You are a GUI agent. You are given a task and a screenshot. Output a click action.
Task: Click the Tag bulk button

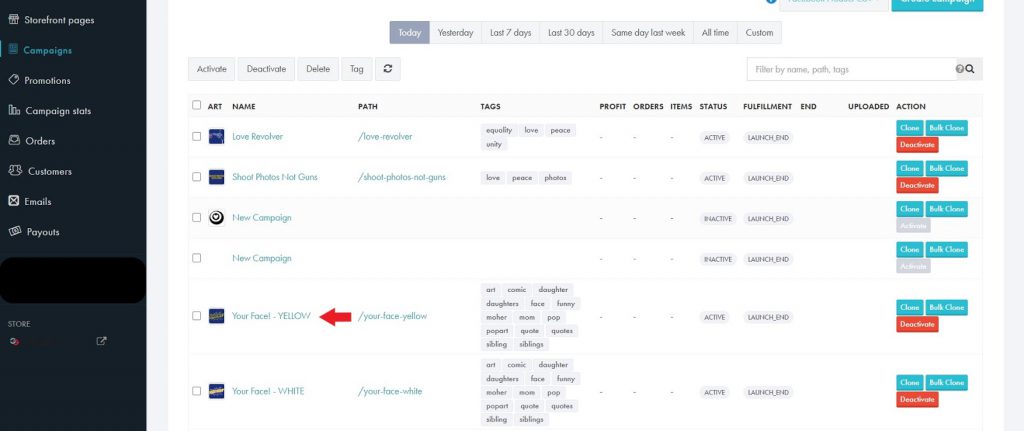pyautogui.click(x=357, y=69)
